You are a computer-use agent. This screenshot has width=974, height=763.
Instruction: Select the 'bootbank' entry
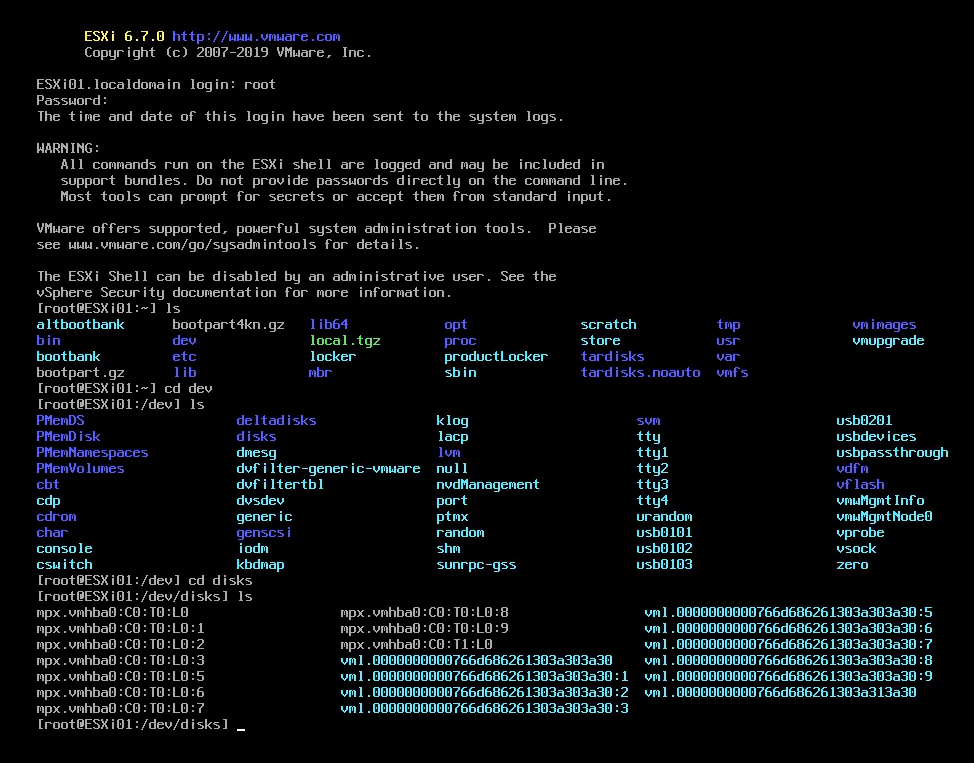(x=68, y=357)
